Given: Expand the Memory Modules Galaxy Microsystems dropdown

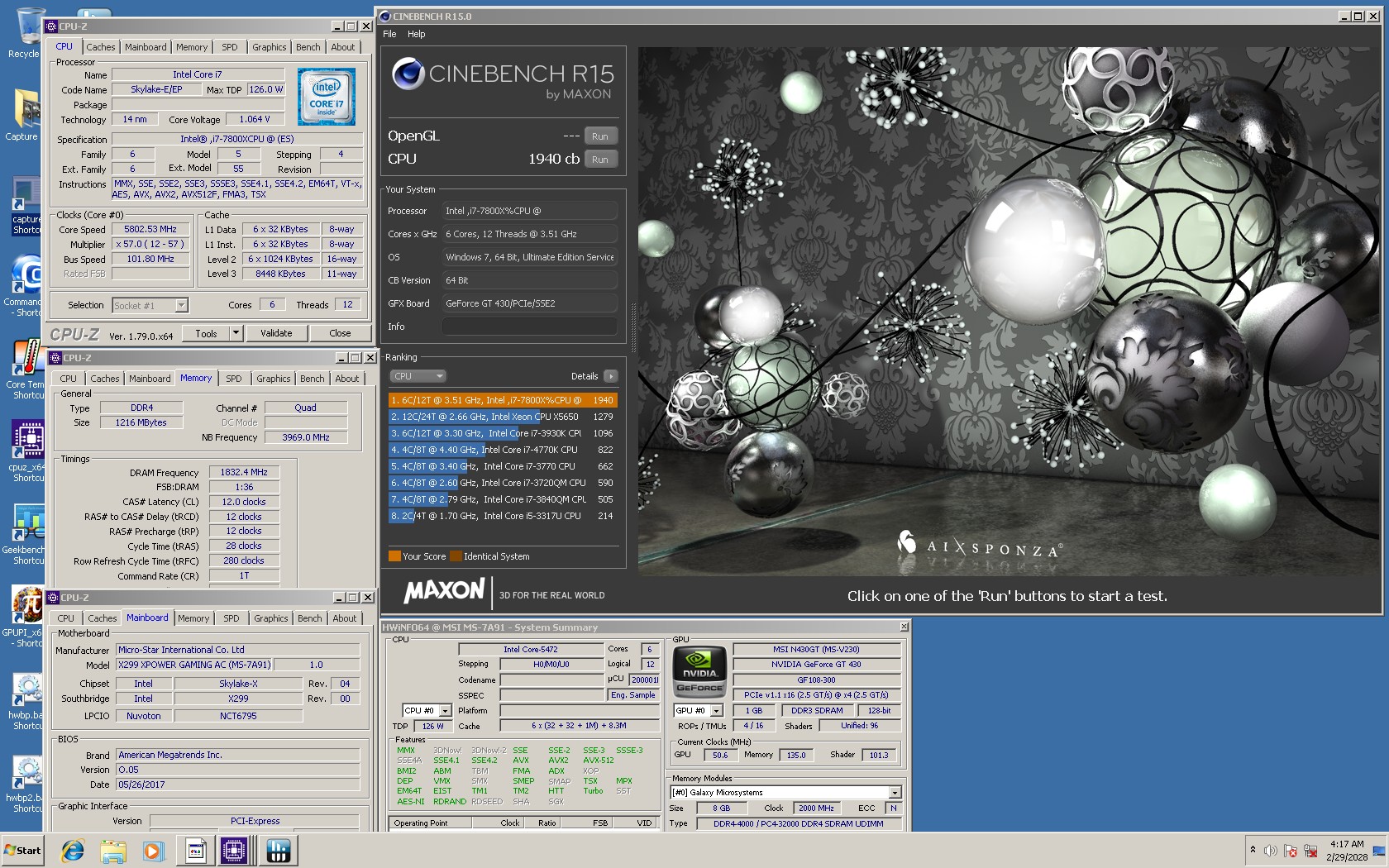Looking at the screenshot, I should tap(895, 793).
